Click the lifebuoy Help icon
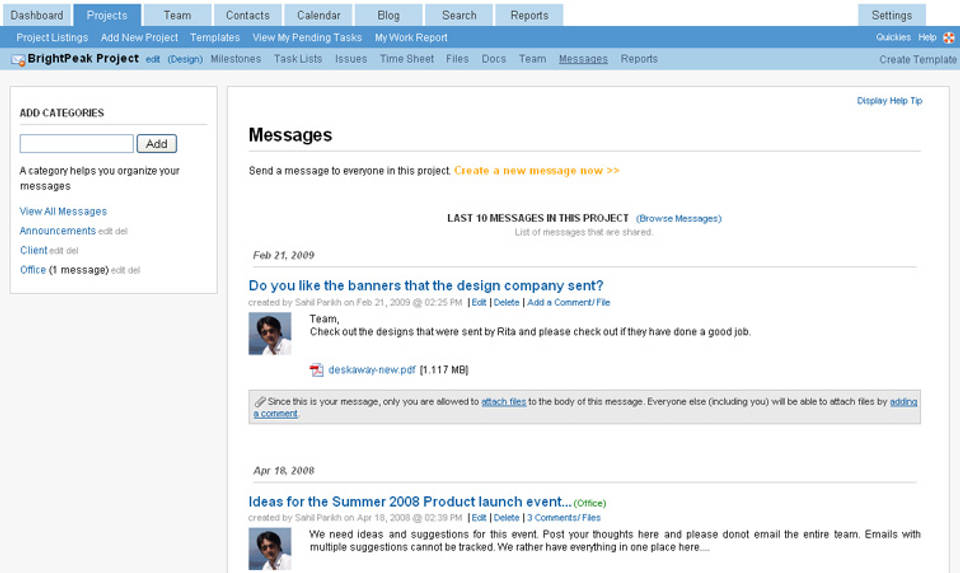Image resolution: width=960 pixels, height=573 pixels. tap(948, 38)
